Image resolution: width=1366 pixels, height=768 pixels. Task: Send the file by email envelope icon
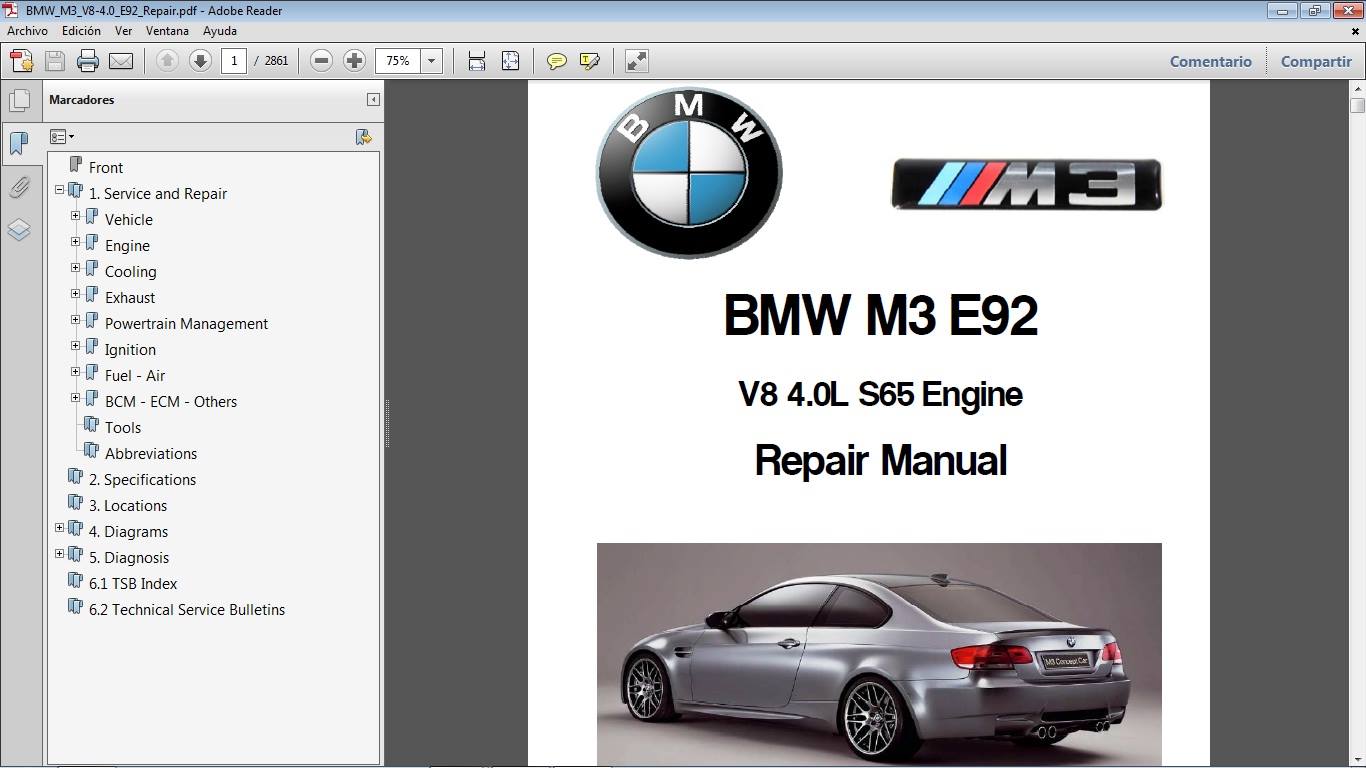point(121,61)
